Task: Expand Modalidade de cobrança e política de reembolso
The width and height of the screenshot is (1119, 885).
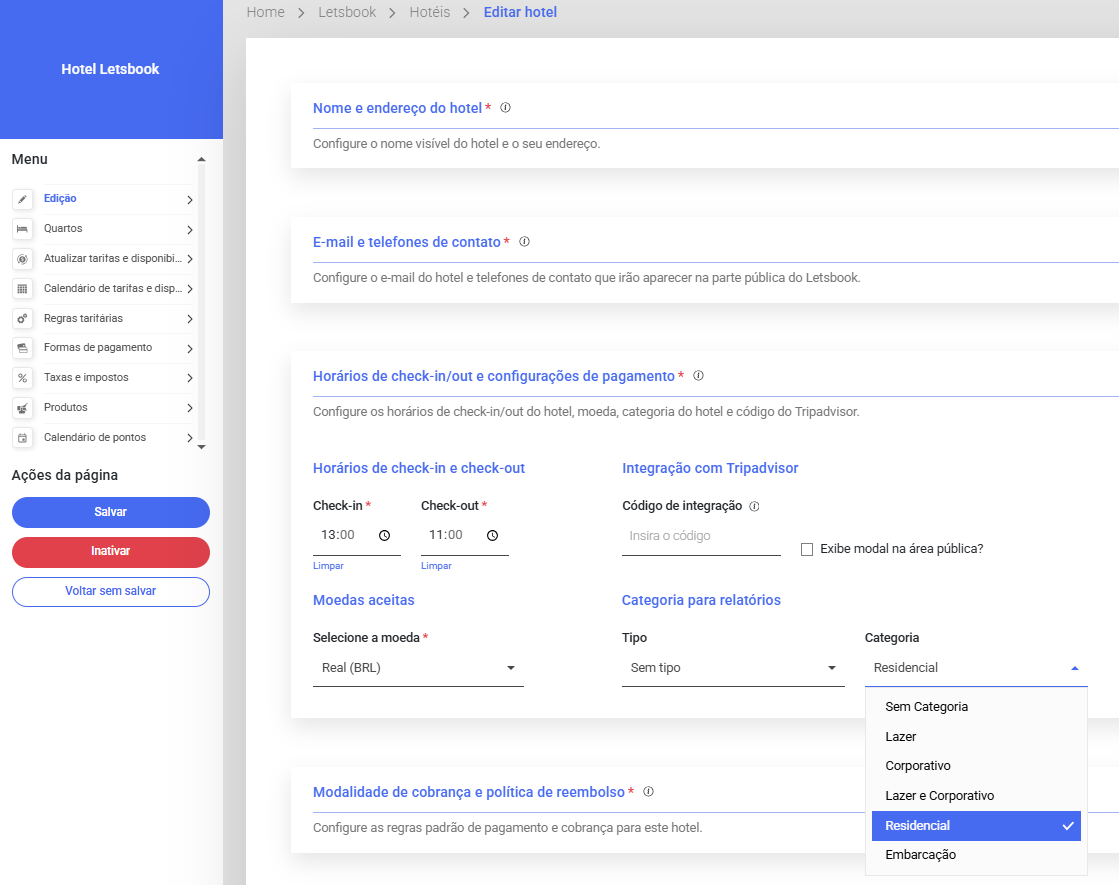Action: pos(469,792)
